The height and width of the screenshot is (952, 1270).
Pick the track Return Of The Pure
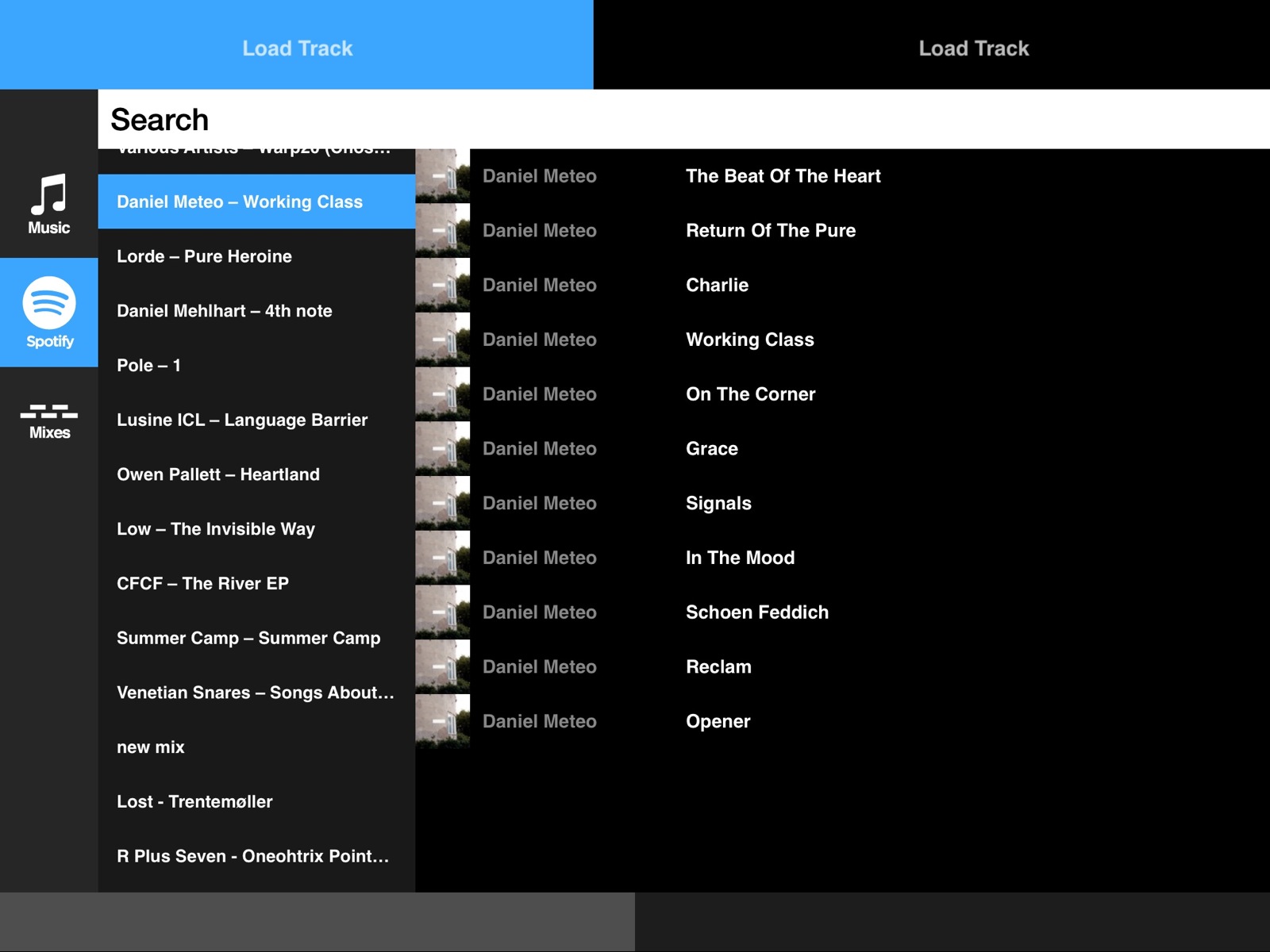coord(770,231)
